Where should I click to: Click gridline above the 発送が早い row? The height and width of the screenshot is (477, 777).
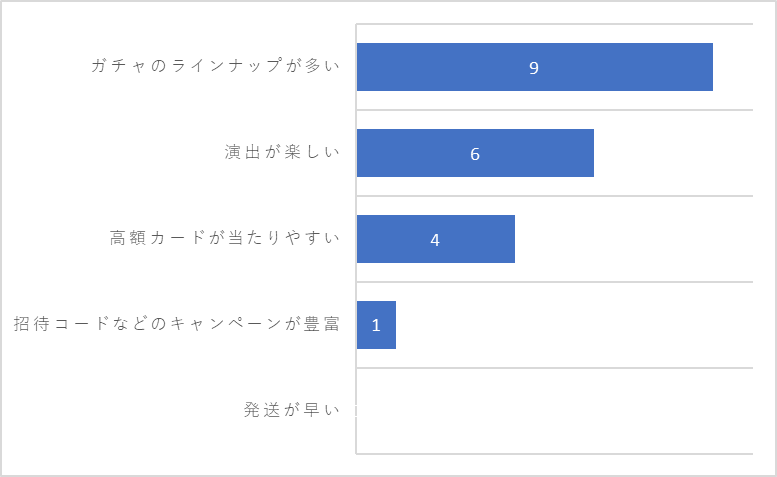coord(555,368)
